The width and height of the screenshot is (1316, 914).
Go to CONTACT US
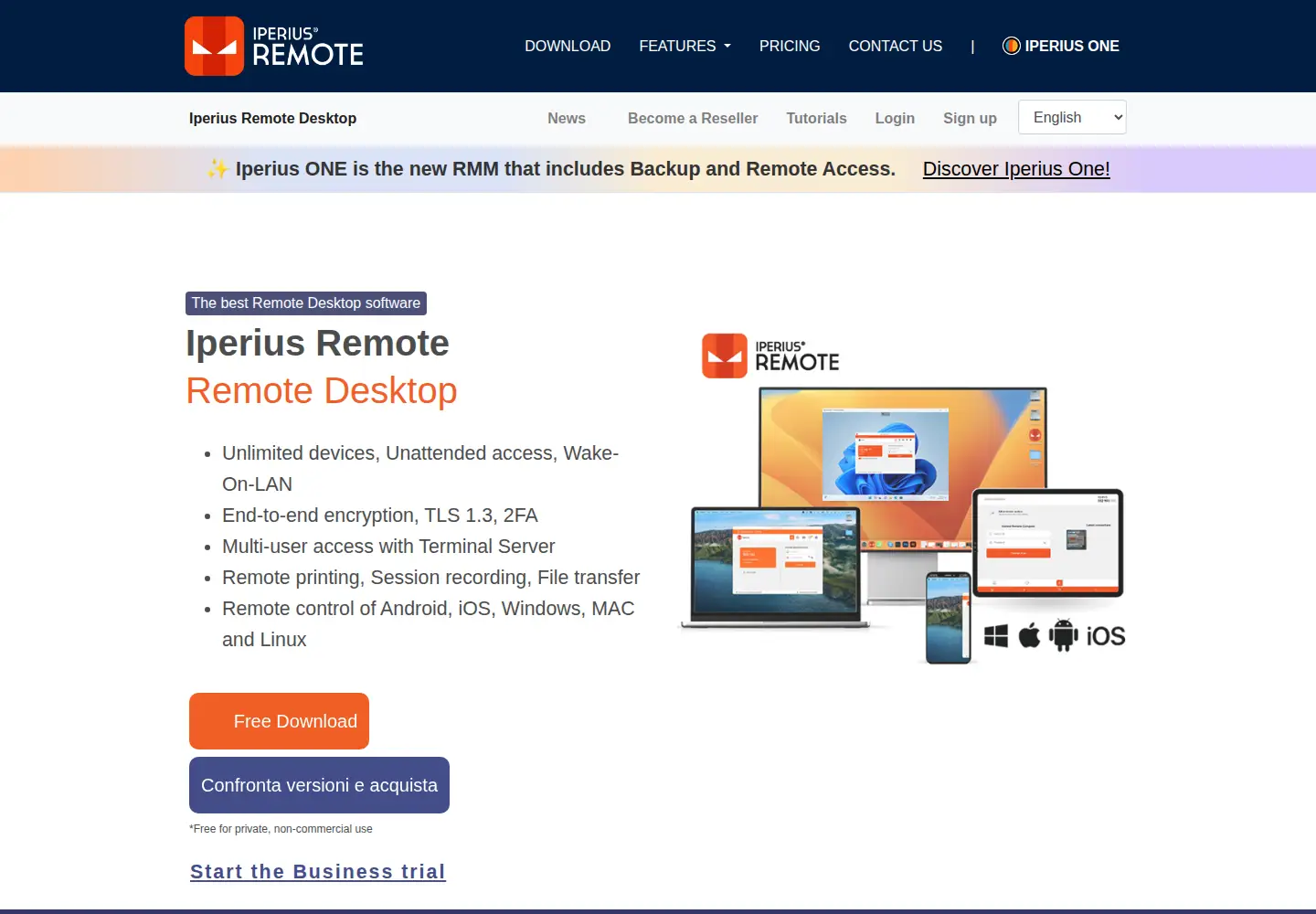[895, 46]
